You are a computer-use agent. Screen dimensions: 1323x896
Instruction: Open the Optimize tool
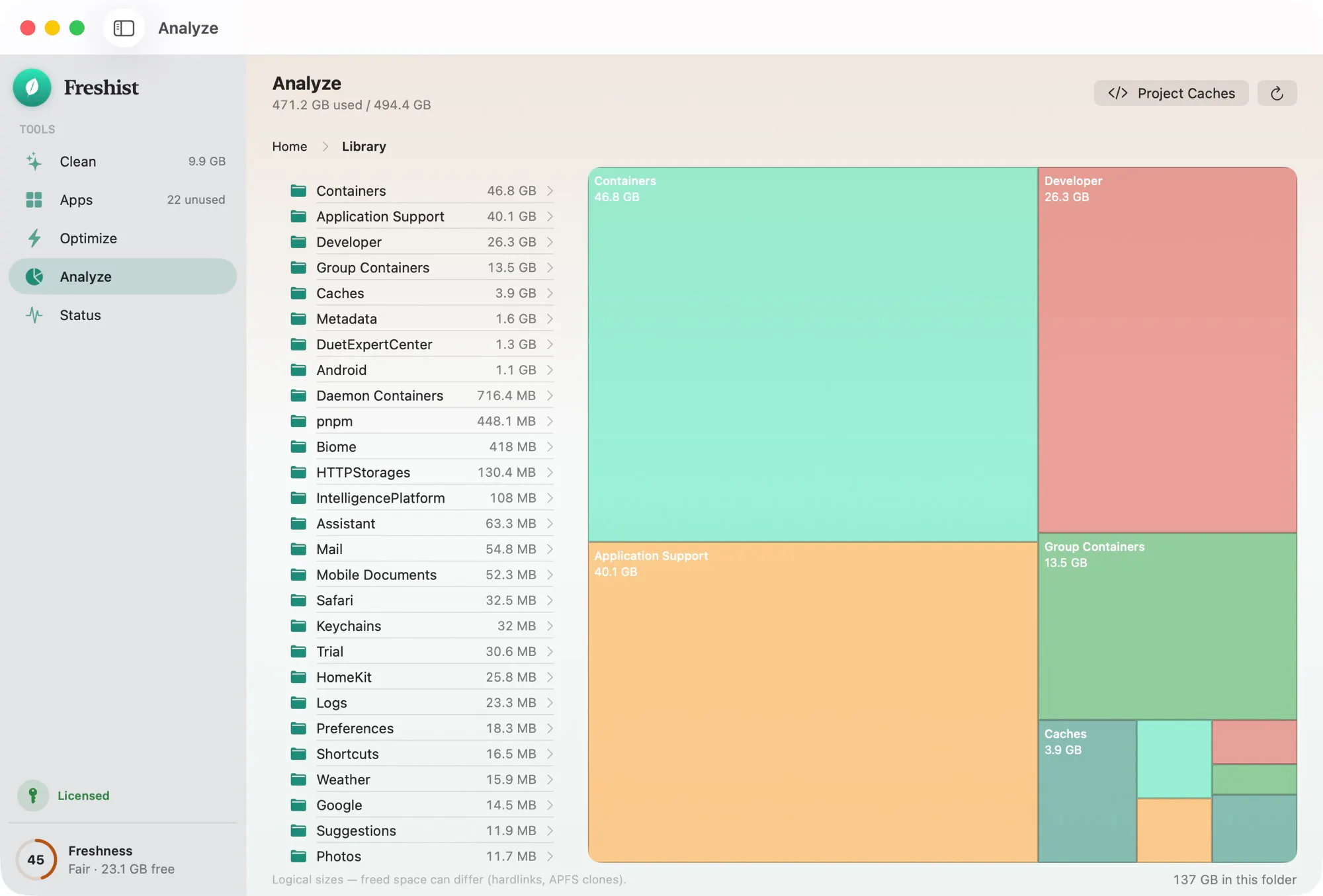122,238
